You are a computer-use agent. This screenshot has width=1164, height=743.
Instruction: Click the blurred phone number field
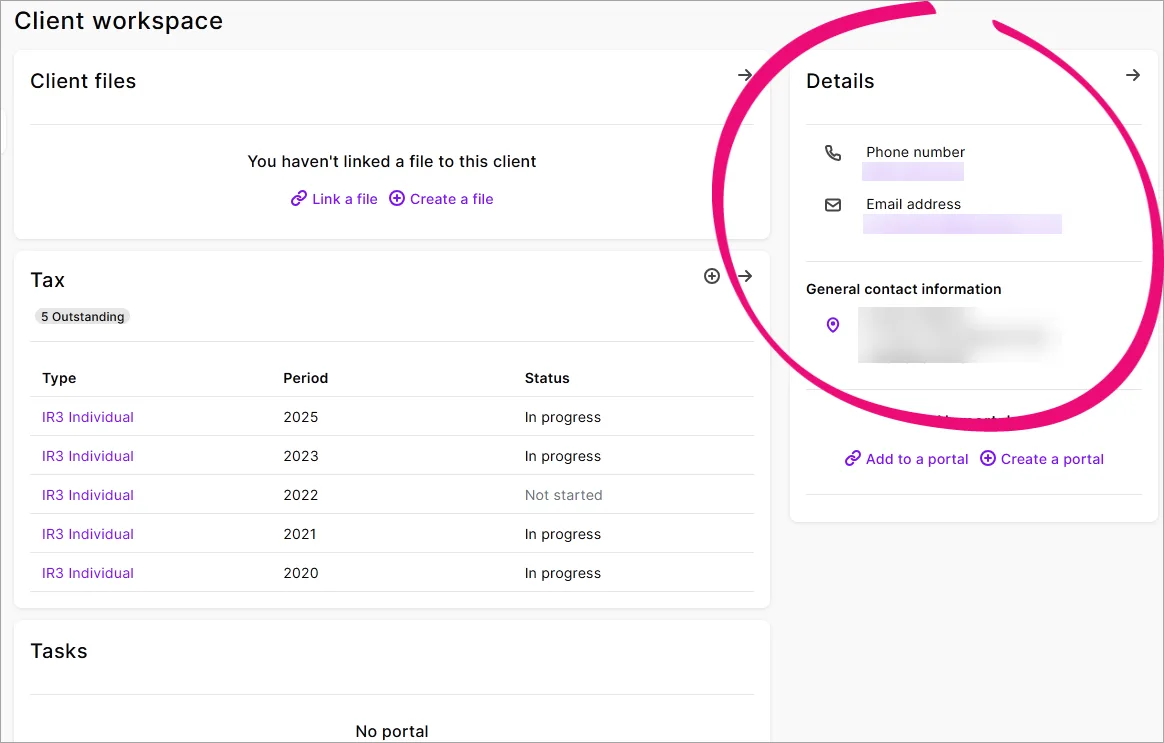pyautogui.click(x=913, y=171)
